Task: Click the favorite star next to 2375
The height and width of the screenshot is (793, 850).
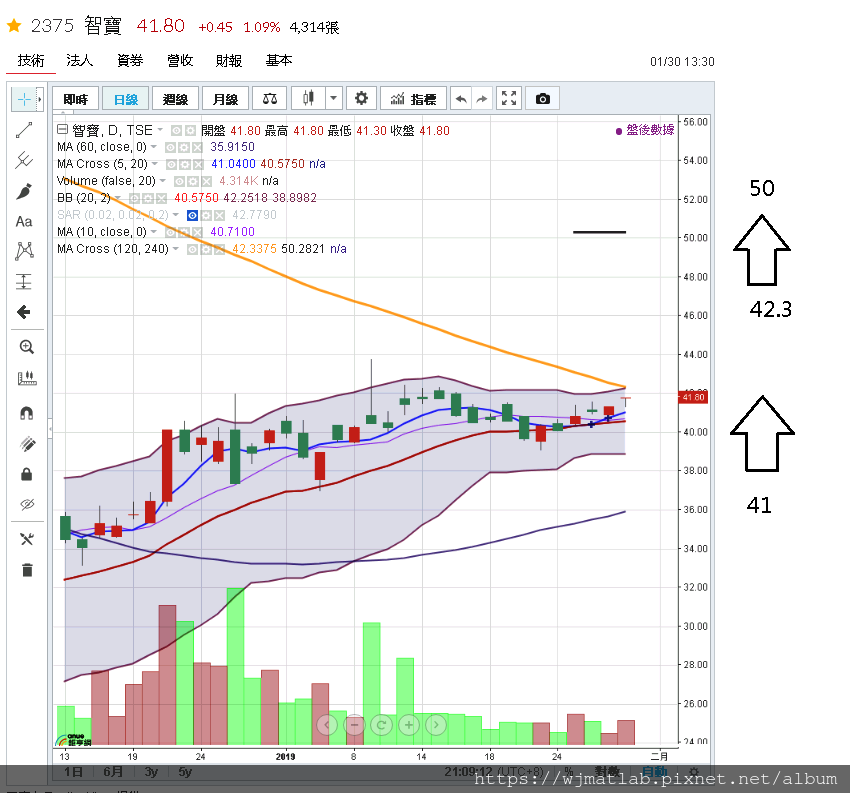Action: click(14, 25)
